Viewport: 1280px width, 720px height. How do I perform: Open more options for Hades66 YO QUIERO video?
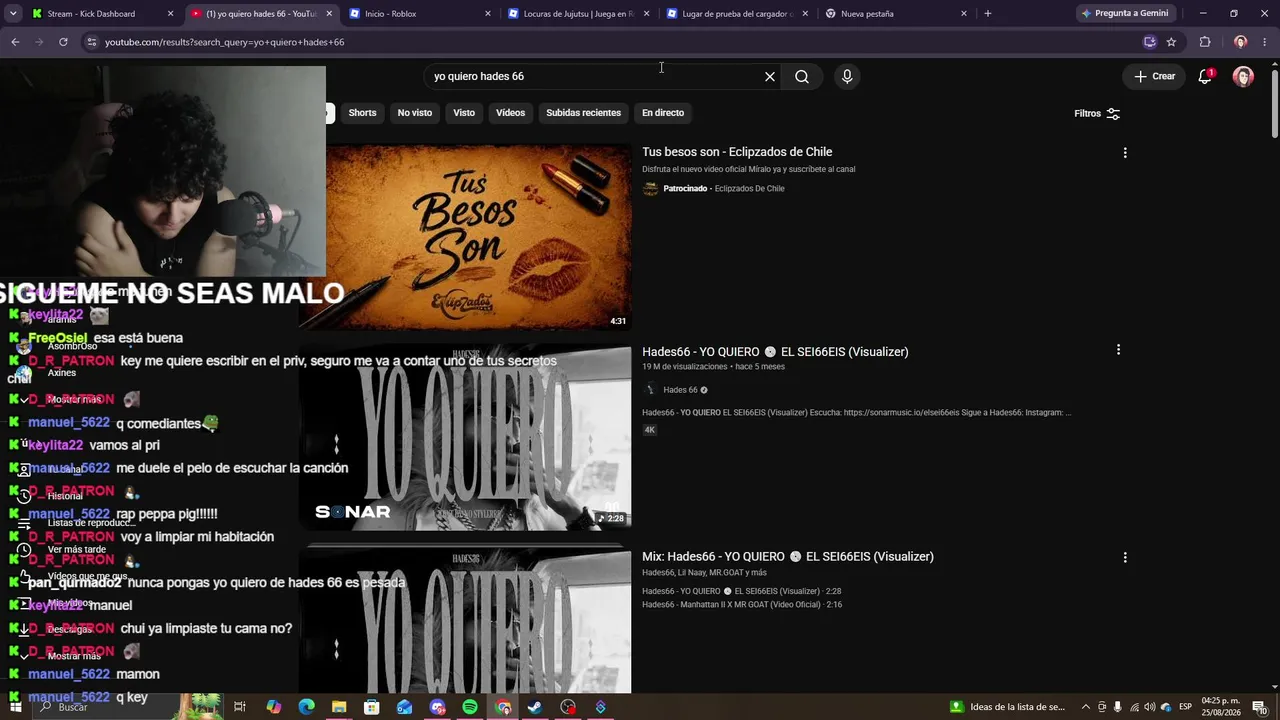click(1118, 350)
